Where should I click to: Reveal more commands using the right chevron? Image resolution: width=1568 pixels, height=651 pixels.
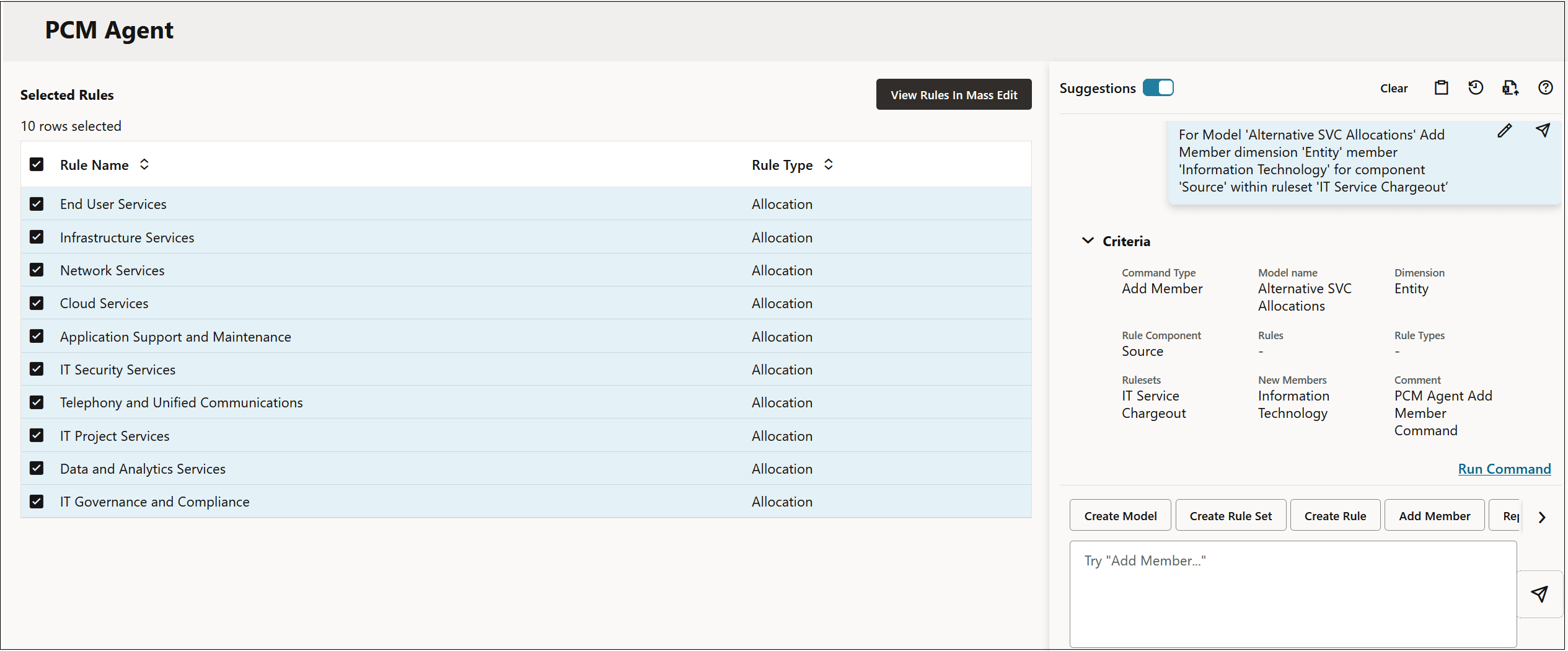click(1543, 517)
